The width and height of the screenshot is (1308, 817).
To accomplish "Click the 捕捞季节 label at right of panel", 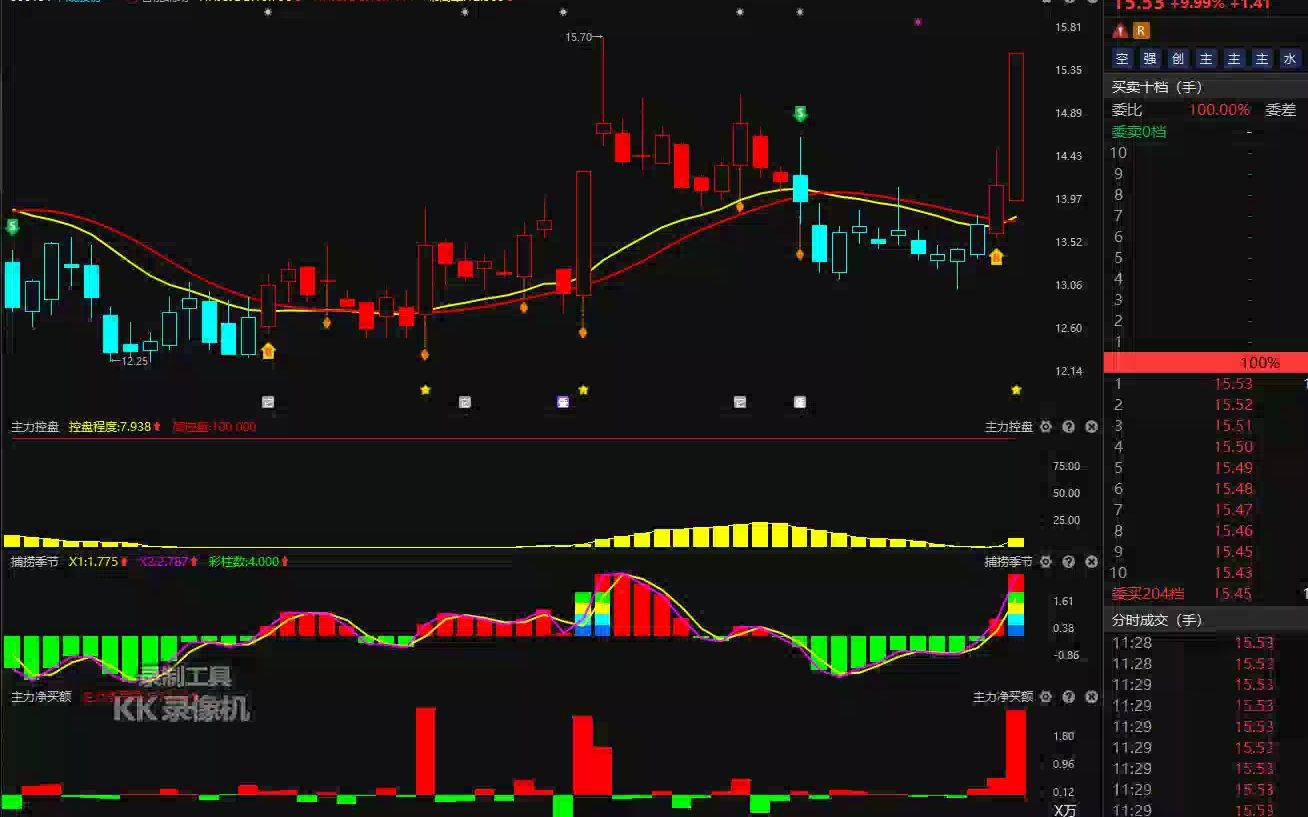I will 1009,562.
